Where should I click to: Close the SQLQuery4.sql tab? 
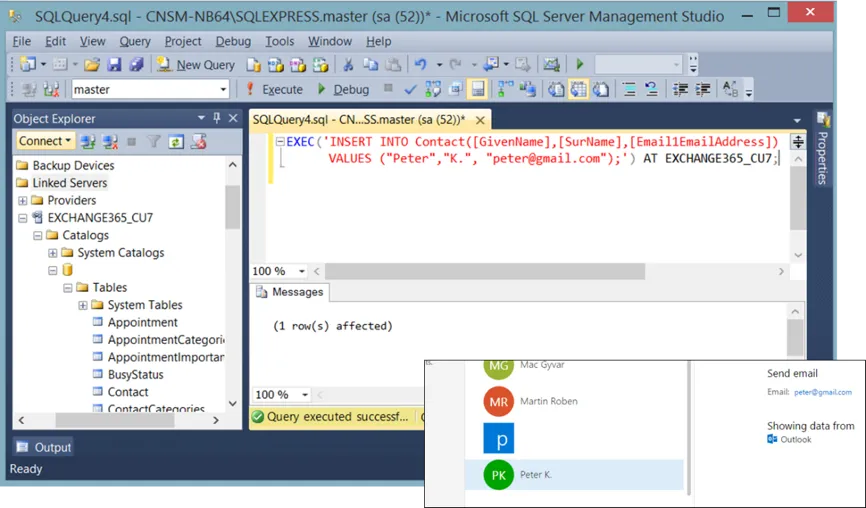pos(480,120)
